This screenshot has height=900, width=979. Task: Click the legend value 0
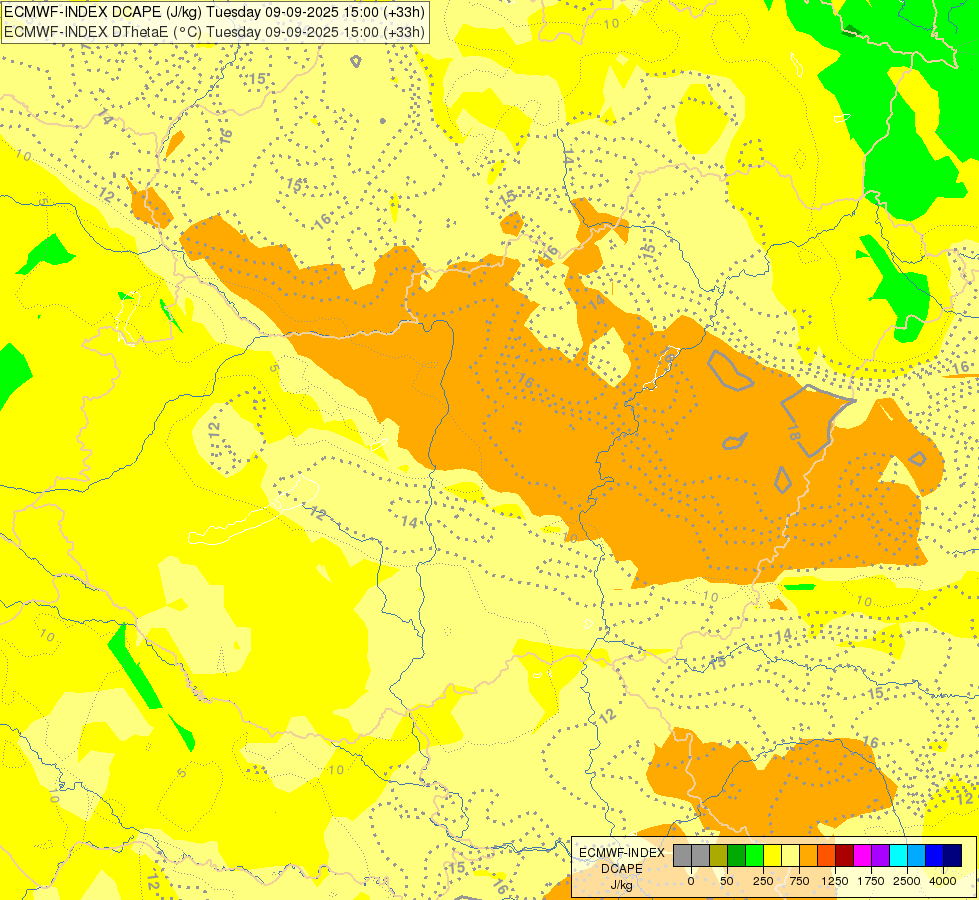tap(691, 881)
